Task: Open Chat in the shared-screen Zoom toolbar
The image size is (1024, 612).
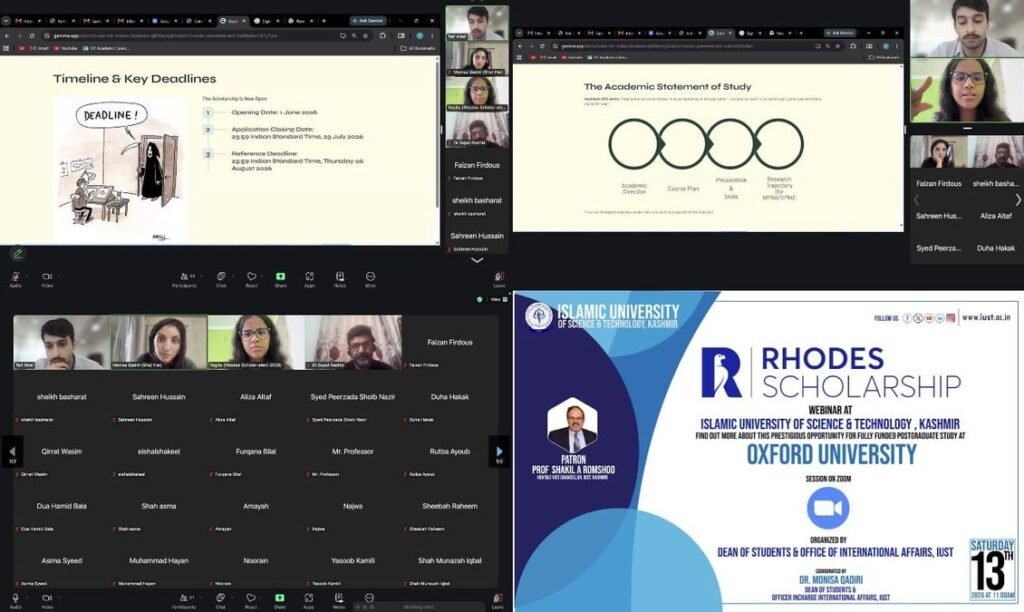Action: pyautogui.click(x=221, y=279)
